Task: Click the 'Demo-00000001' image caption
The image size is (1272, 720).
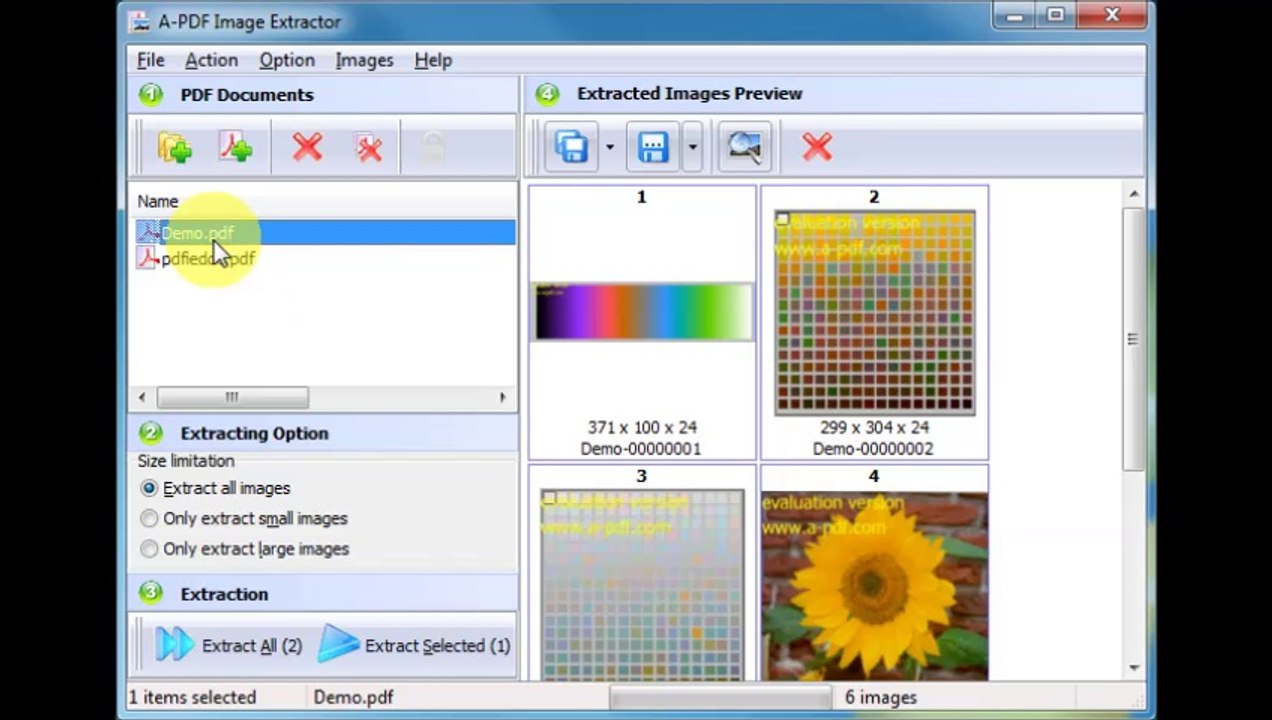Action: point(641,449)
